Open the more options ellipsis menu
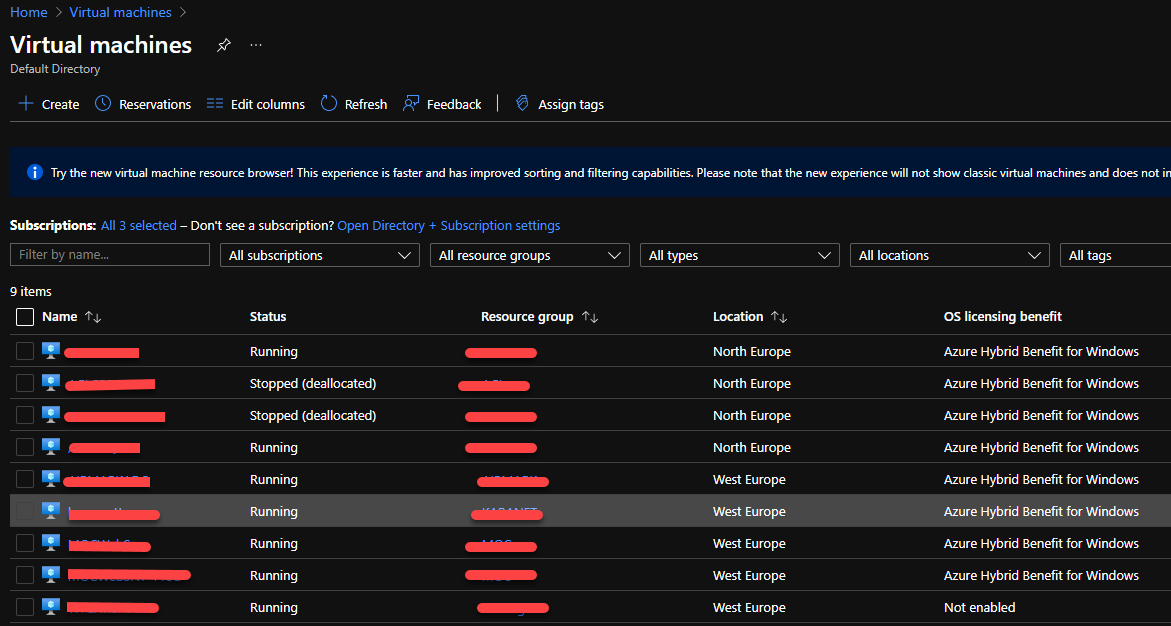The height and width of the screenshot is (626, 1171). pos(256,45)
